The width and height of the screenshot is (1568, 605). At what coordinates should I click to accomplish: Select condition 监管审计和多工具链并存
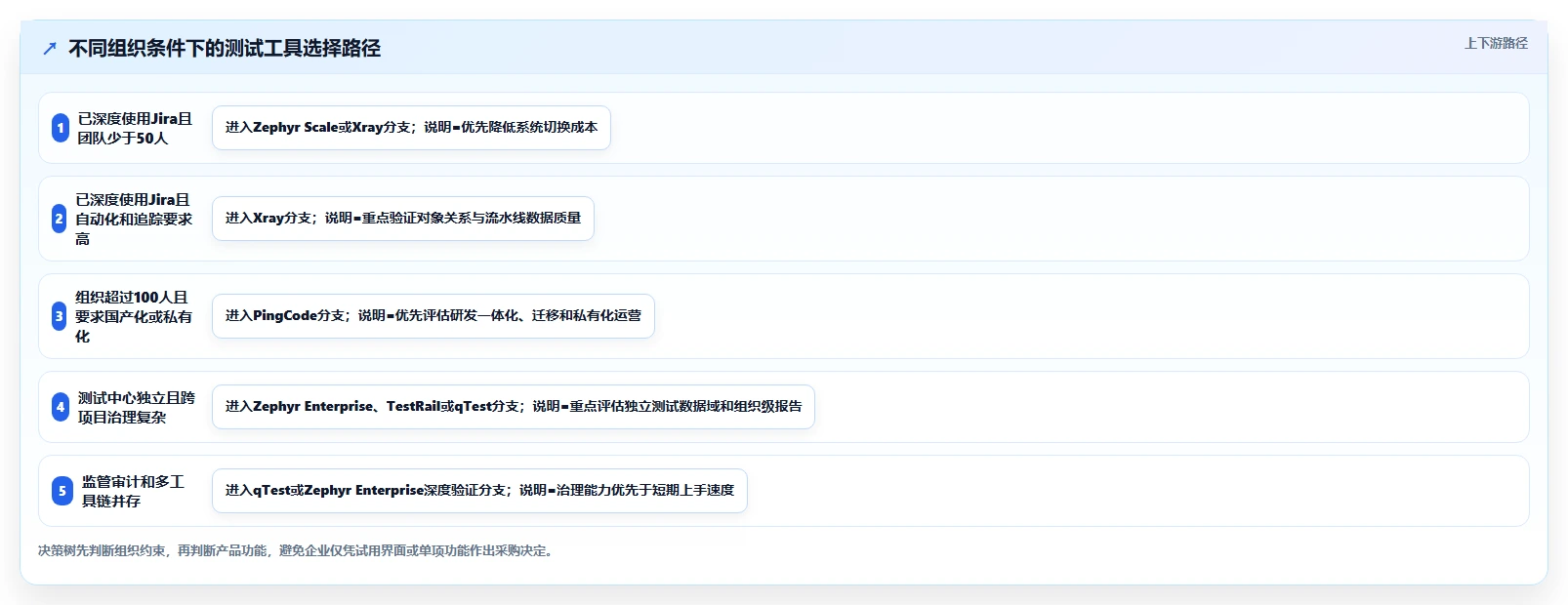point(134,491)
